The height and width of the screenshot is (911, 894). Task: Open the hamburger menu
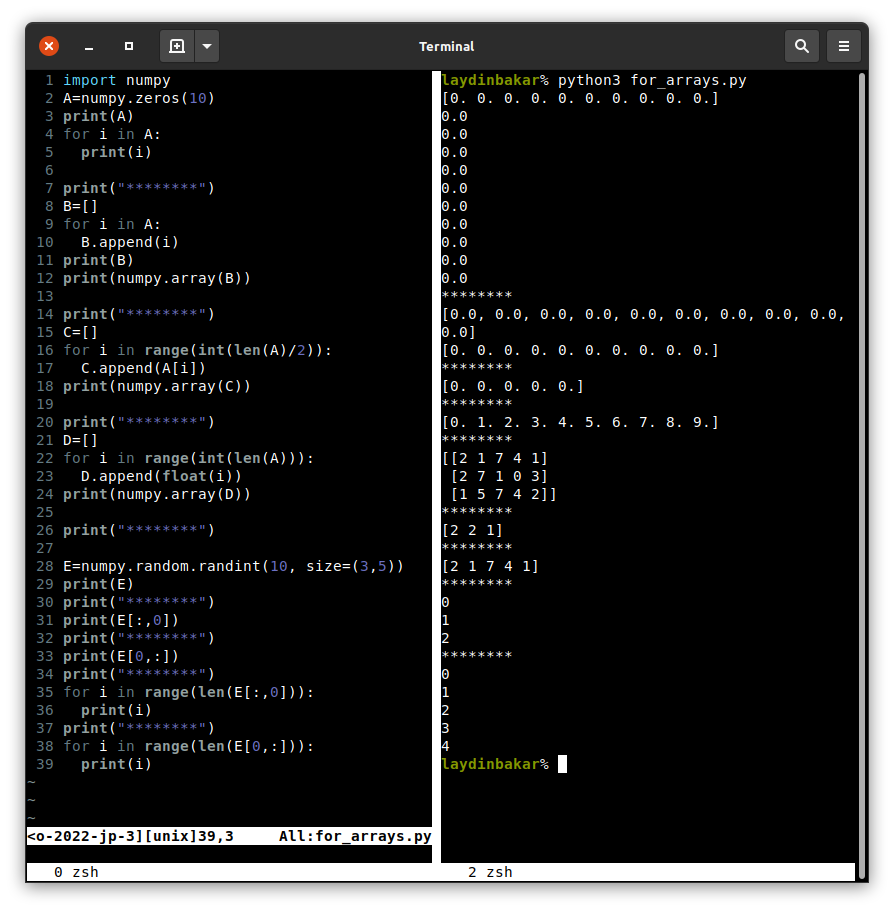point(844,46)
